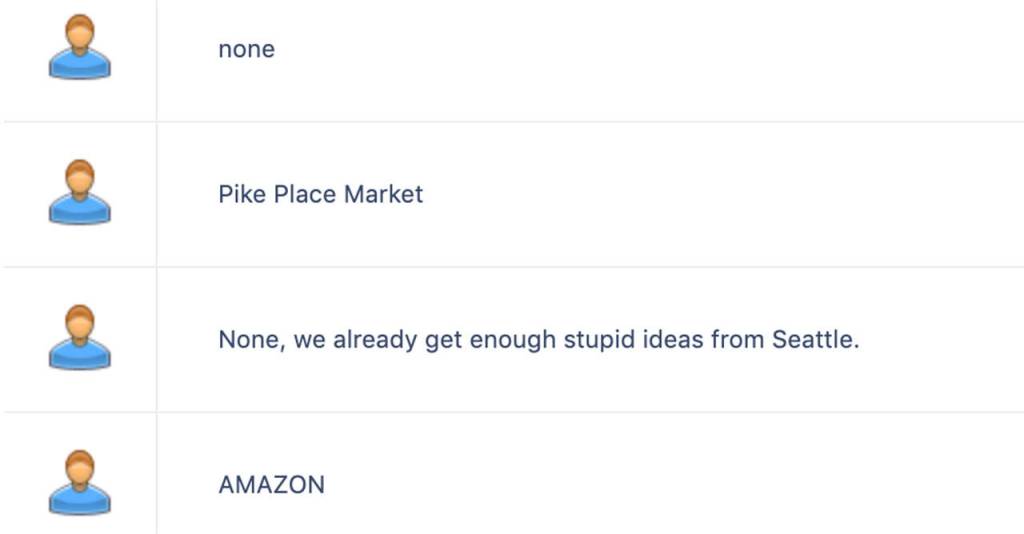Click the word "Market" in the second response

383,194
